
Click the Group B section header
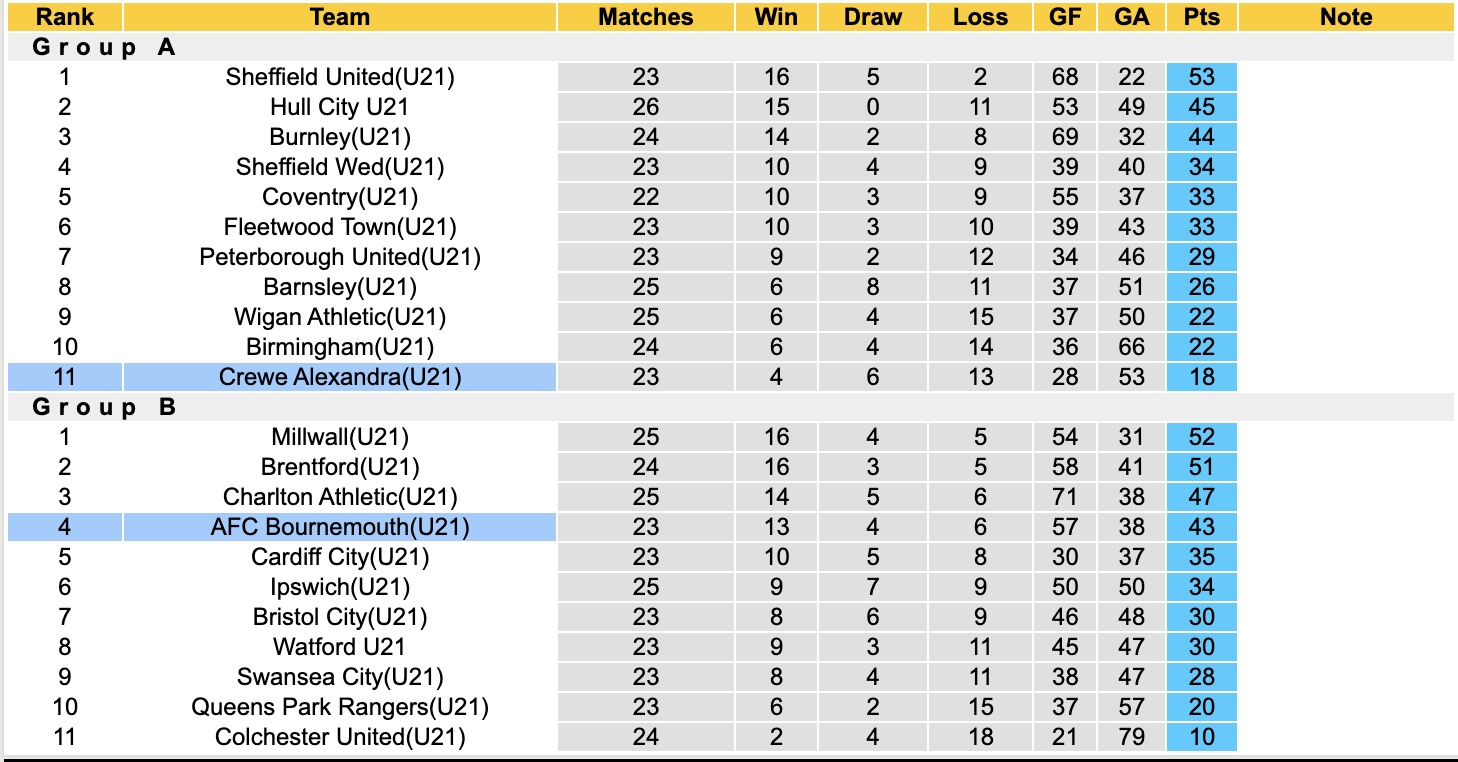click(x=105, y=407)
